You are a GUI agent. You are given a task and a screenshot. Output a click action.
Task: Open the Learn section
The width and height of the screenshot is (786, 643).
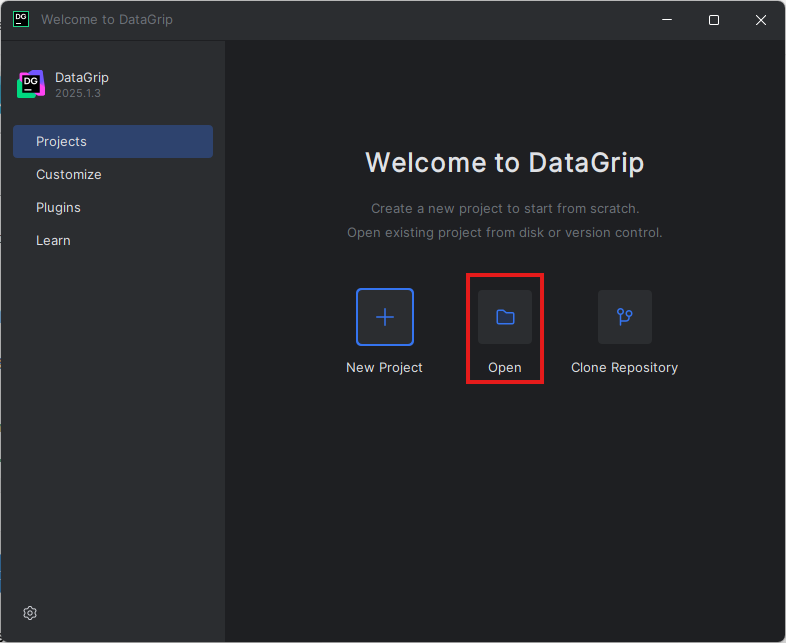tap(53, 240)
